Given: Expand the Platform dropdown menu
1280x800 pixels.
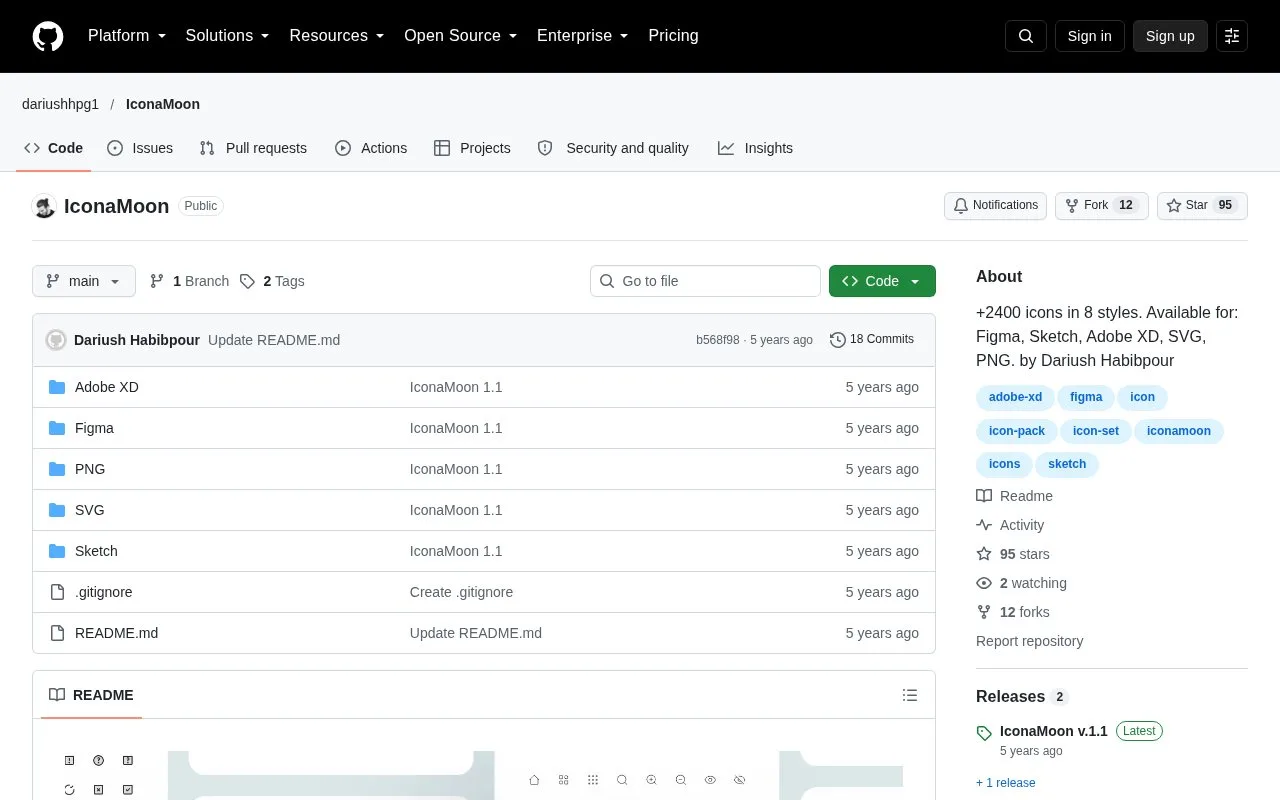Looking at the screenshot, I should [x=127, y=36].
